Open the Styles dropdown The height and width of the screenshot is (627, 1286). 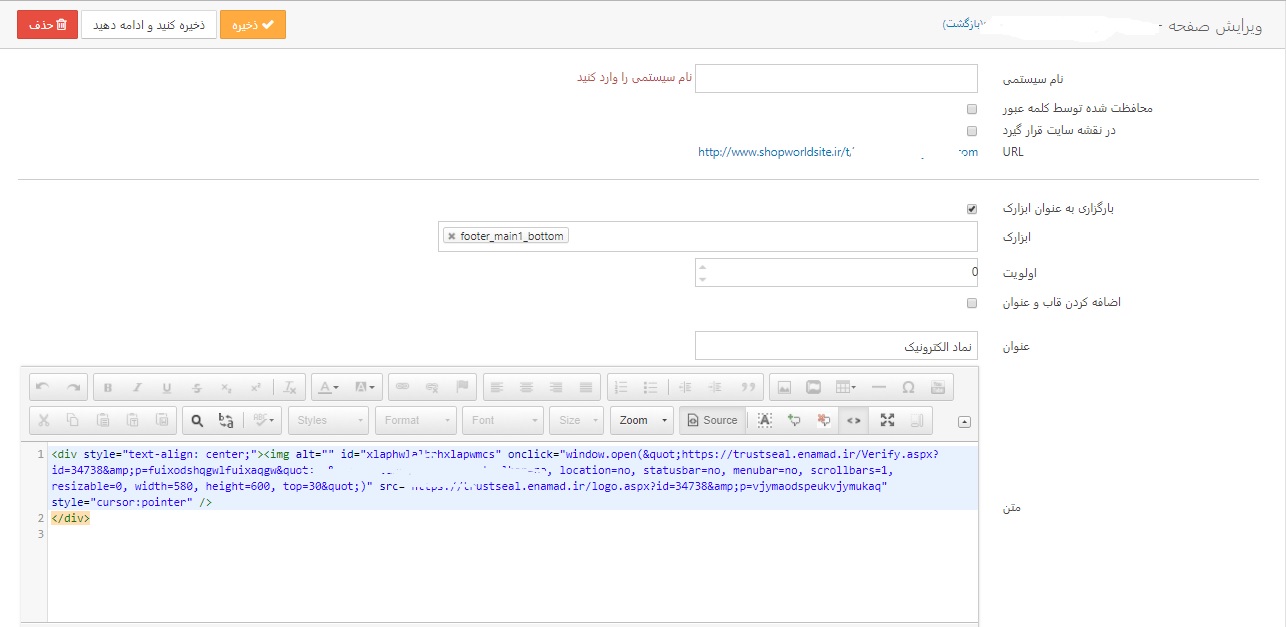tap(328, 420)
